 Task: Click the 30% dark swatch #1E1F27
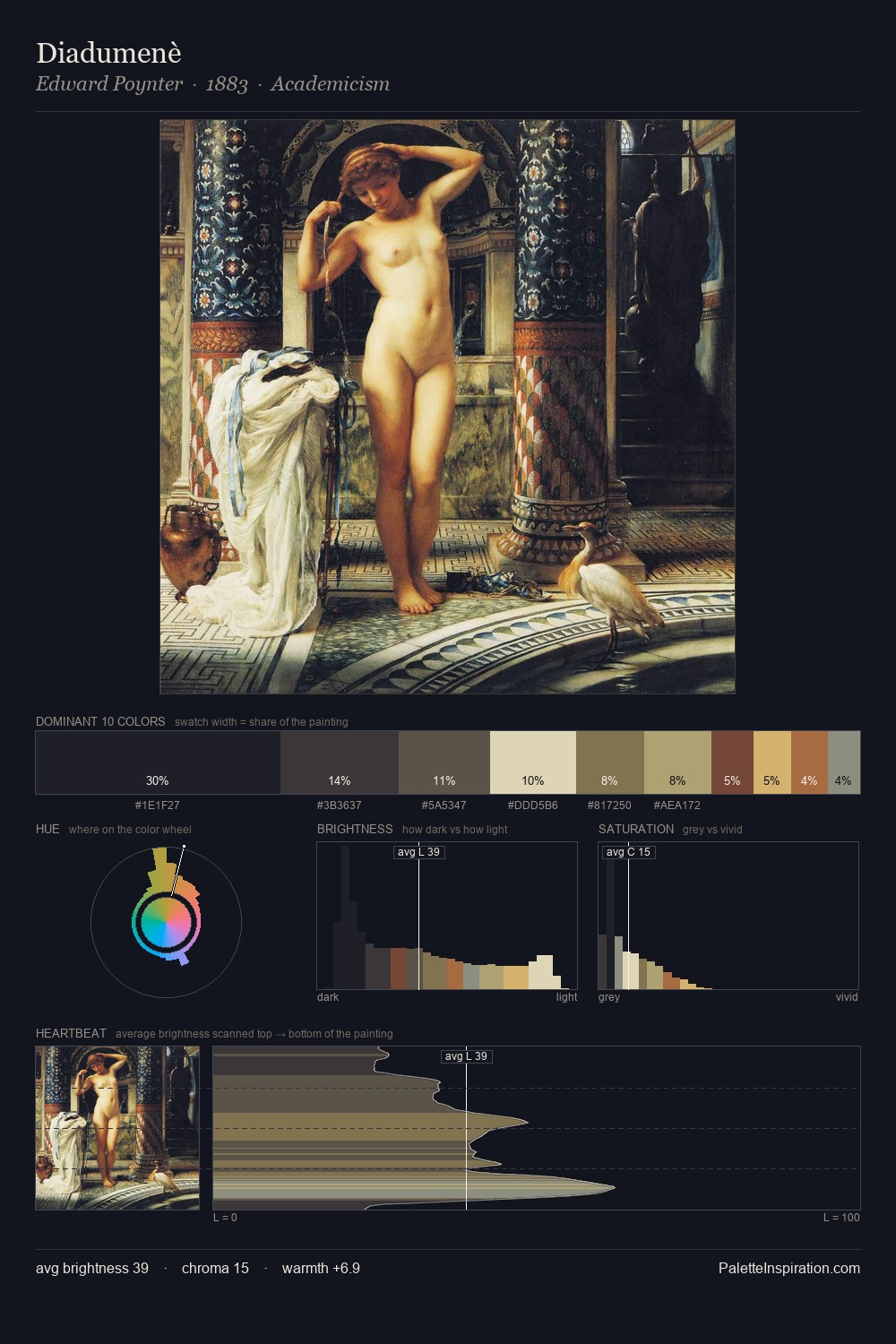158,762
